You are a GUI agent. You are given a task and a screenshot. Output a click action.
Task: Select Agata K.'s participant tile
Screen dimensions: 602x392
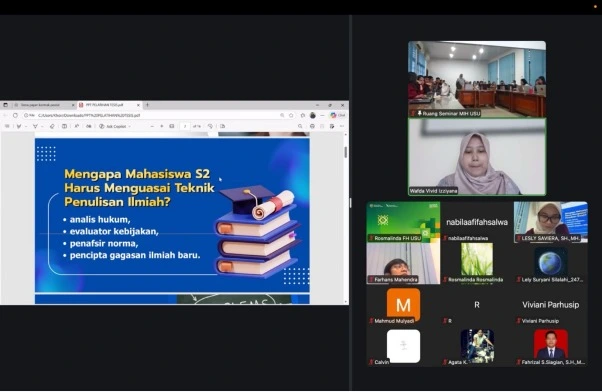point(477,346)
